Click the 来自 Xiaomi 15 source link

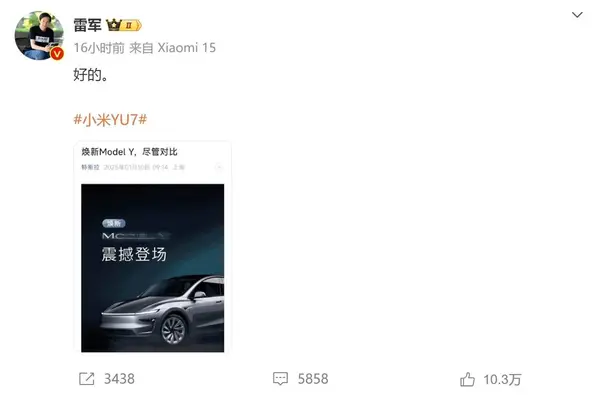coord(173,48)
